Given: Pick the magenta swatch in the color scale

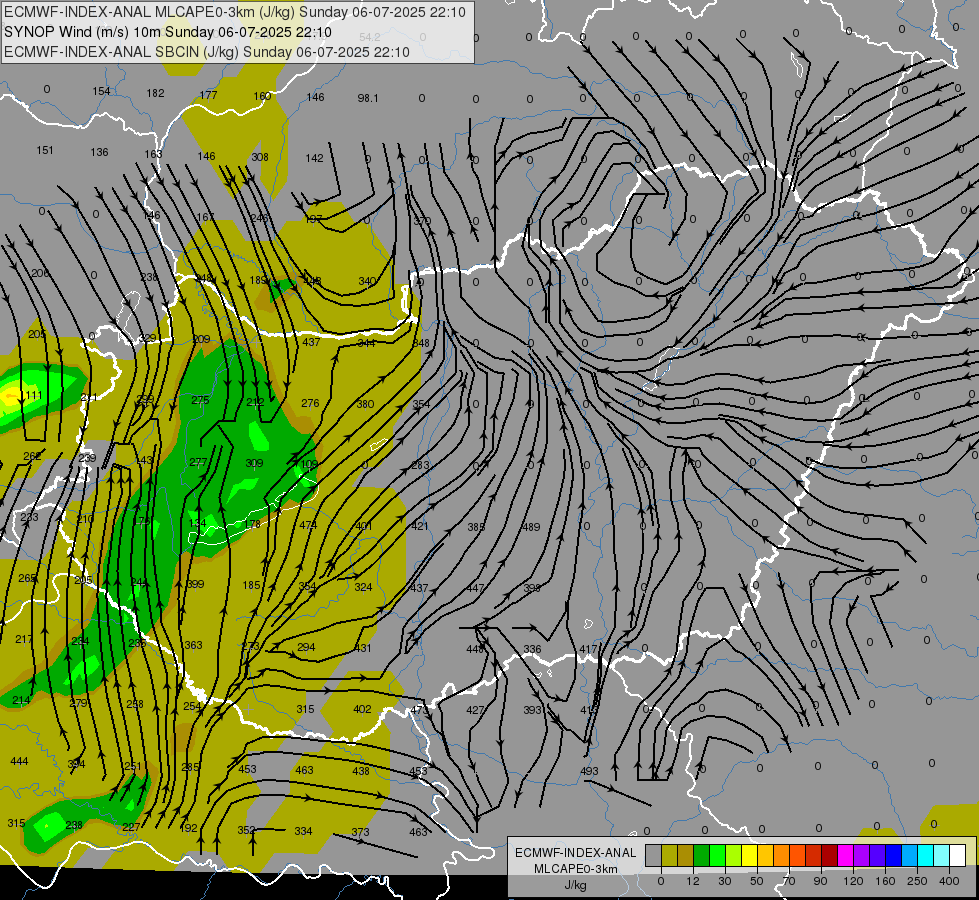Looking at the screenshot, I should (845, 855).
